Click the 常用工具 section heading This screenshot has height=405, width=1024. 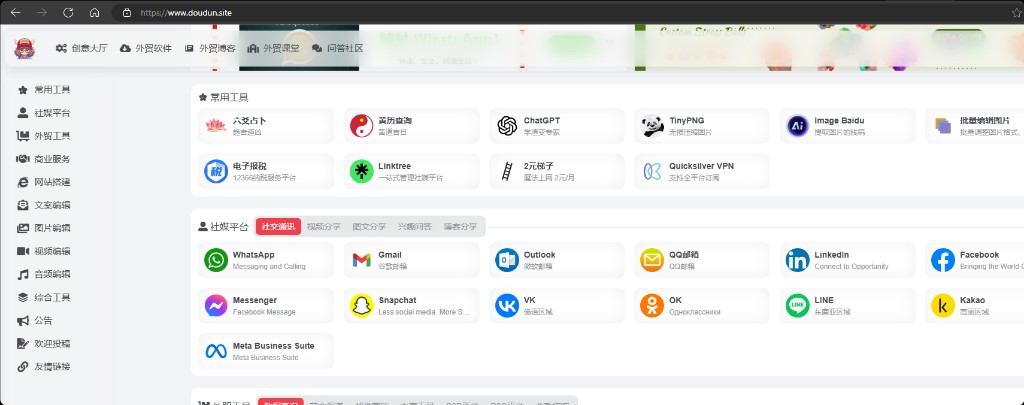[223, 97]
